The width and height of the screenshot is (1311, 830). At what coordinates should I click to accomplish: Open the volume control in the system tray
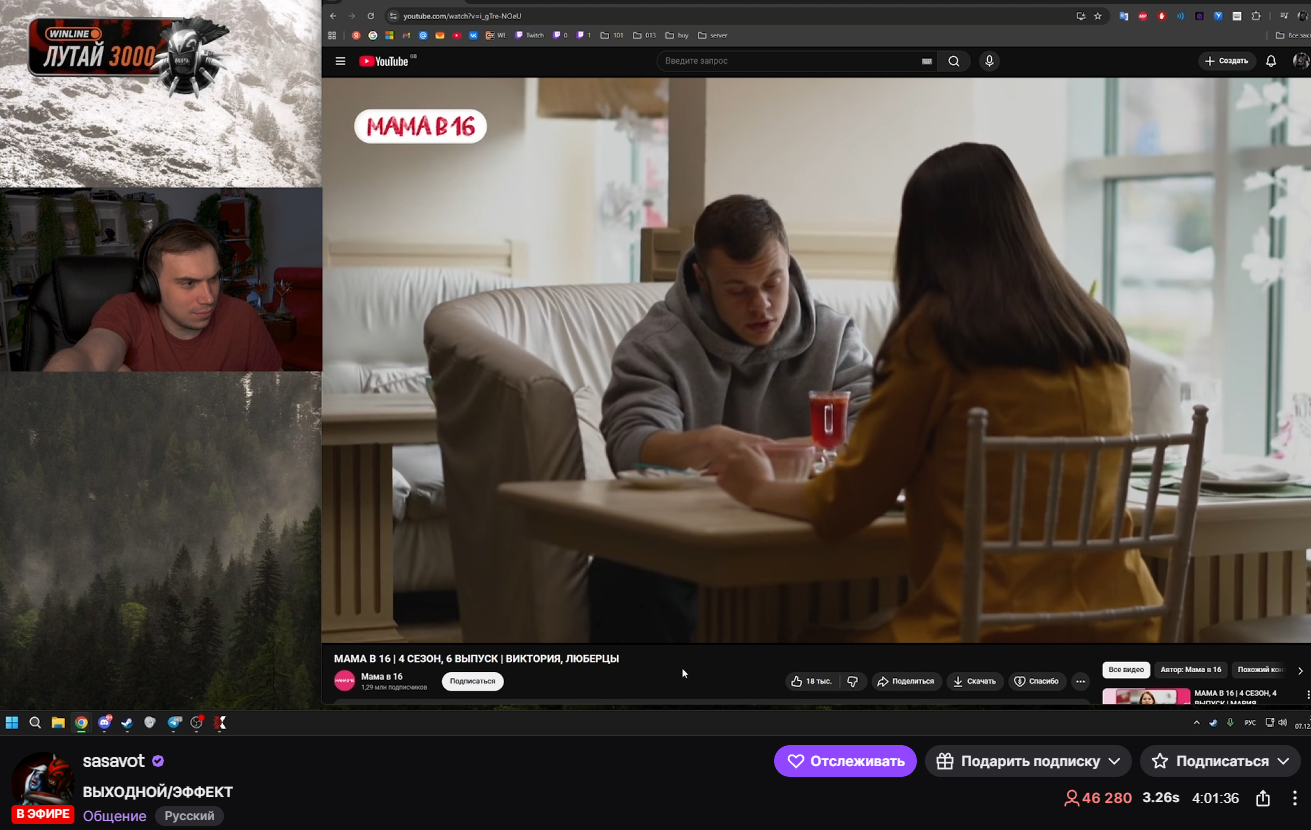tap(1282, 722)
